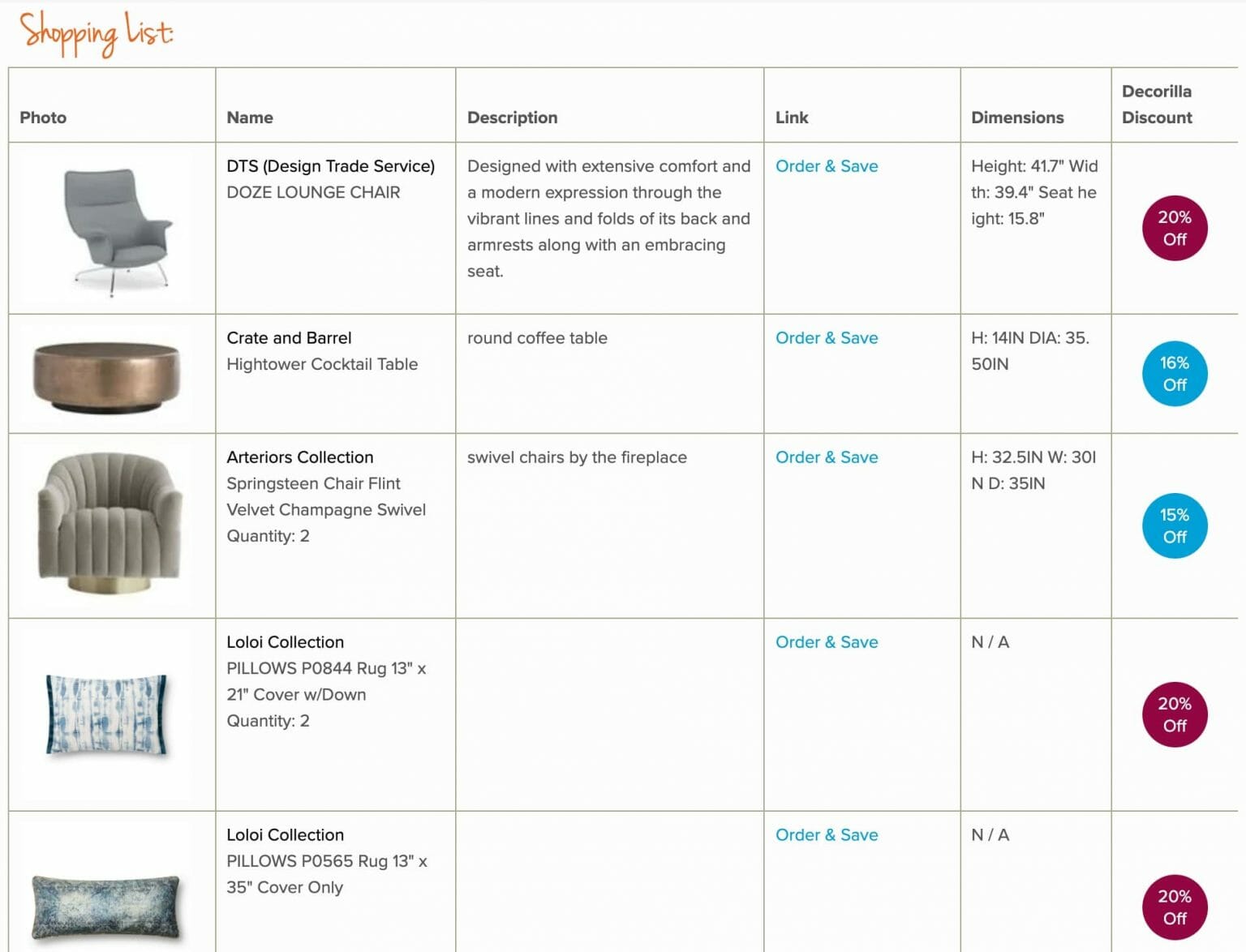Open Order & Save for P0844 pillows
This screenshot has width=1246, height=952.
coord(826,642)
